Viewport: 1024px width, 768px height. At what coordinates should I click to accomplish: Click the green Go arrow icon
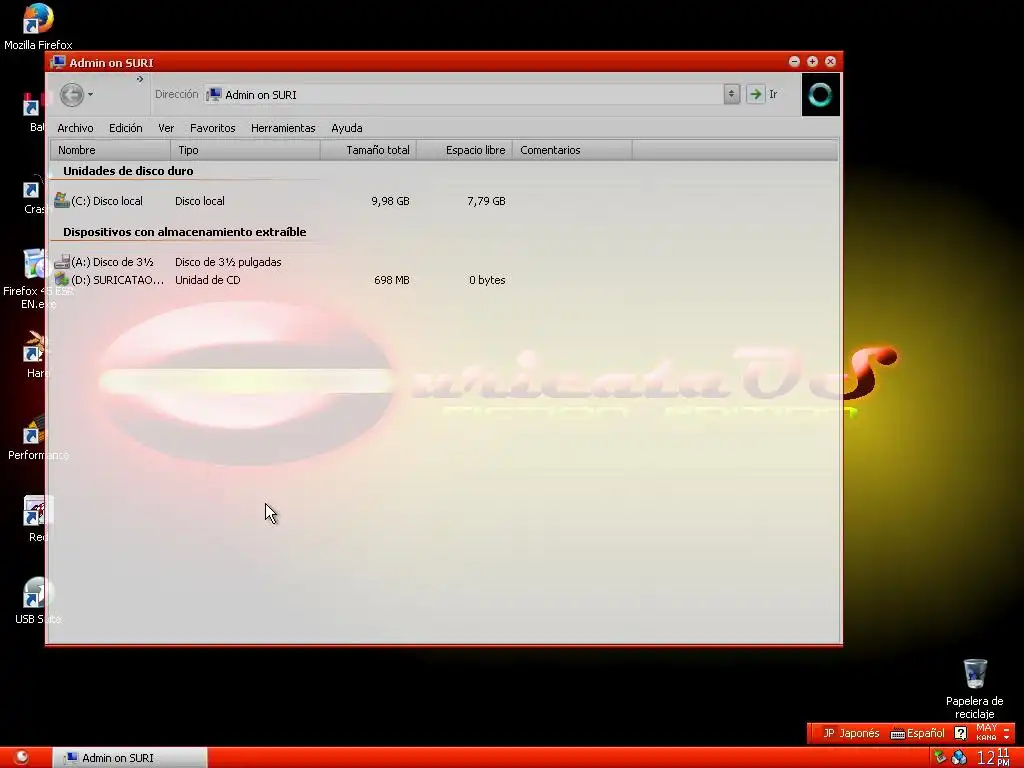756,94
